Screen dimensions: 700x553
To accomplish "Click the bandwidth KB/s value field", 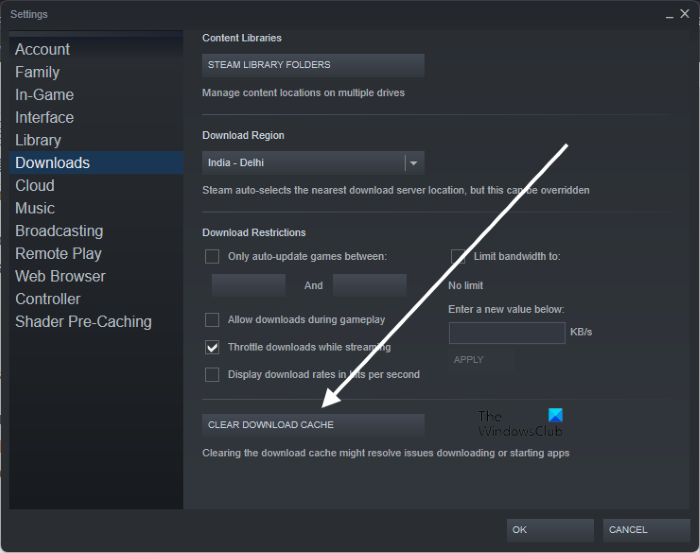I will (x=507, y=333).
